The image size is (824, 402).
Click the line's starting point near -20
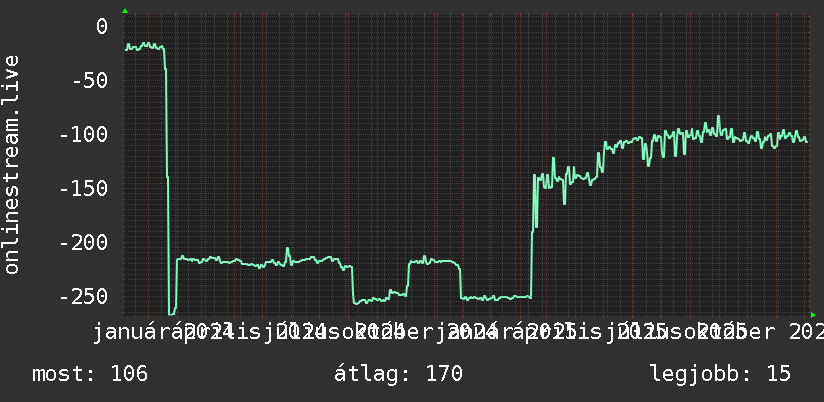126,50
